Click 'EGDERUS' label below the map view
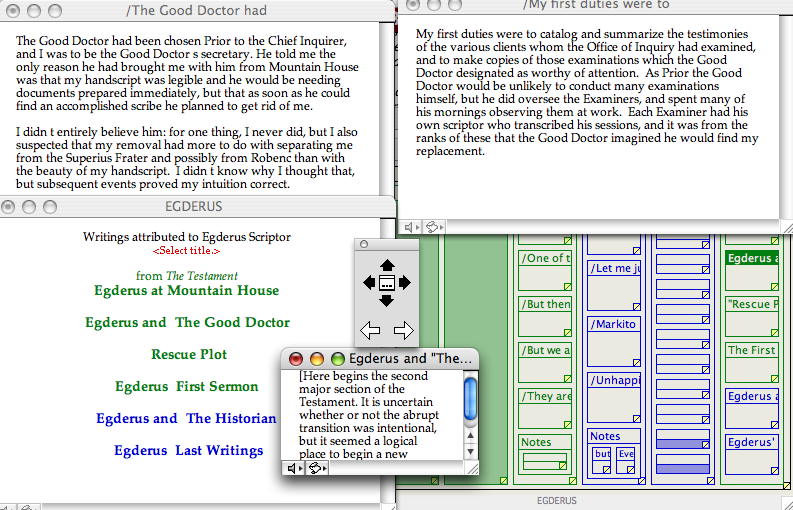The width and height of the screenshot is (793, 510). coord(556,501)
